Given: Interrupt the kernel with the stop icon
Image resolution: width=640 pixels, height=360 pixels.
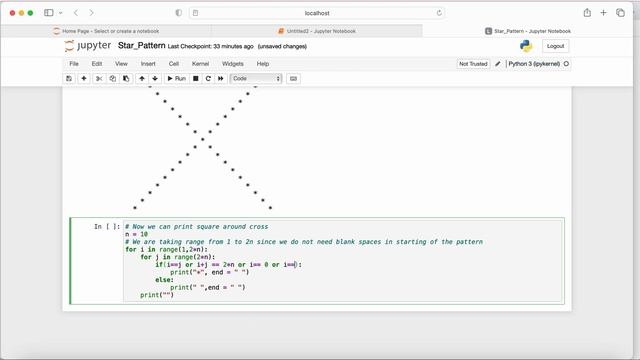Looking at the screenshot, I should 196,78.
